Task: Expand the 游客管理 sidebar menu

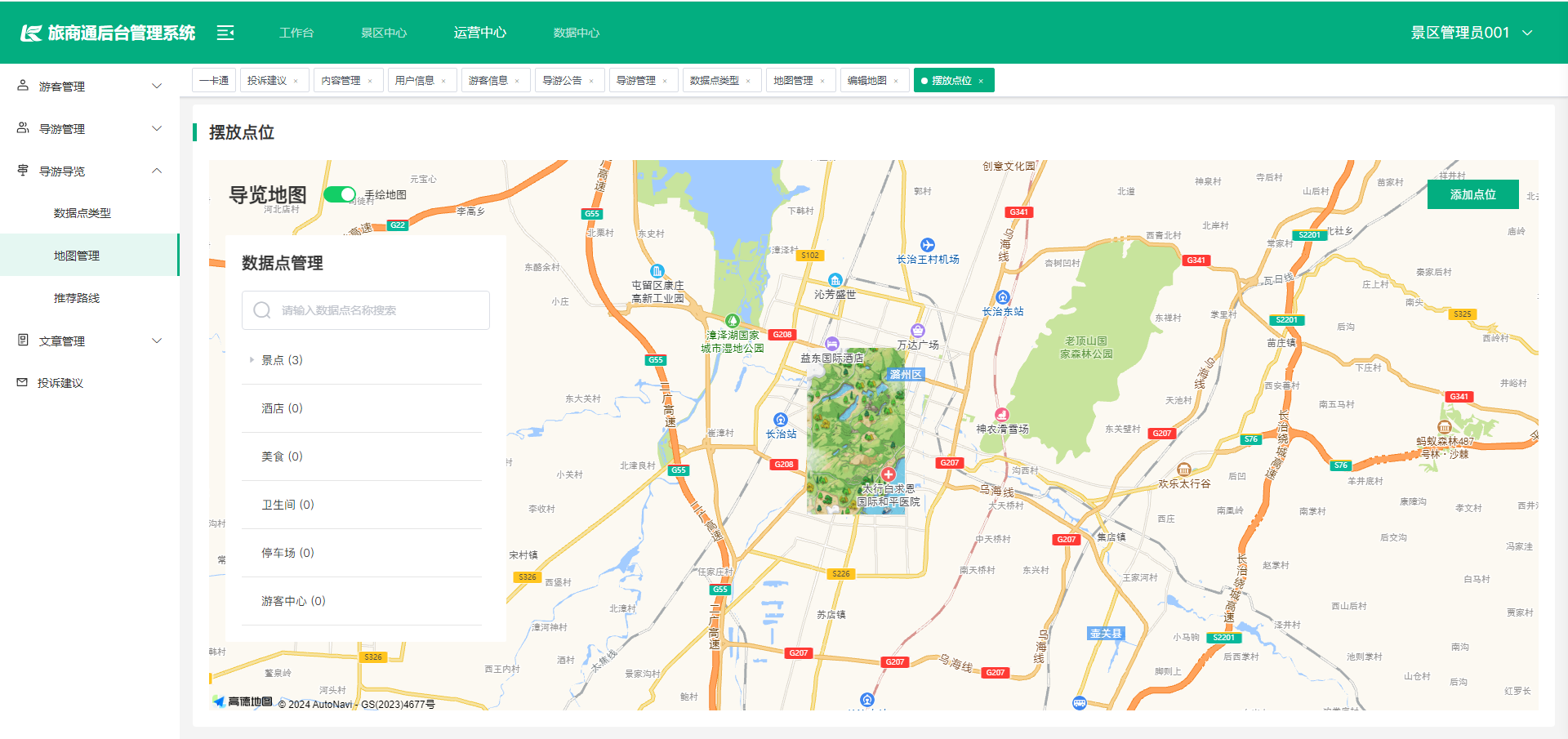Action: point(157,86)
